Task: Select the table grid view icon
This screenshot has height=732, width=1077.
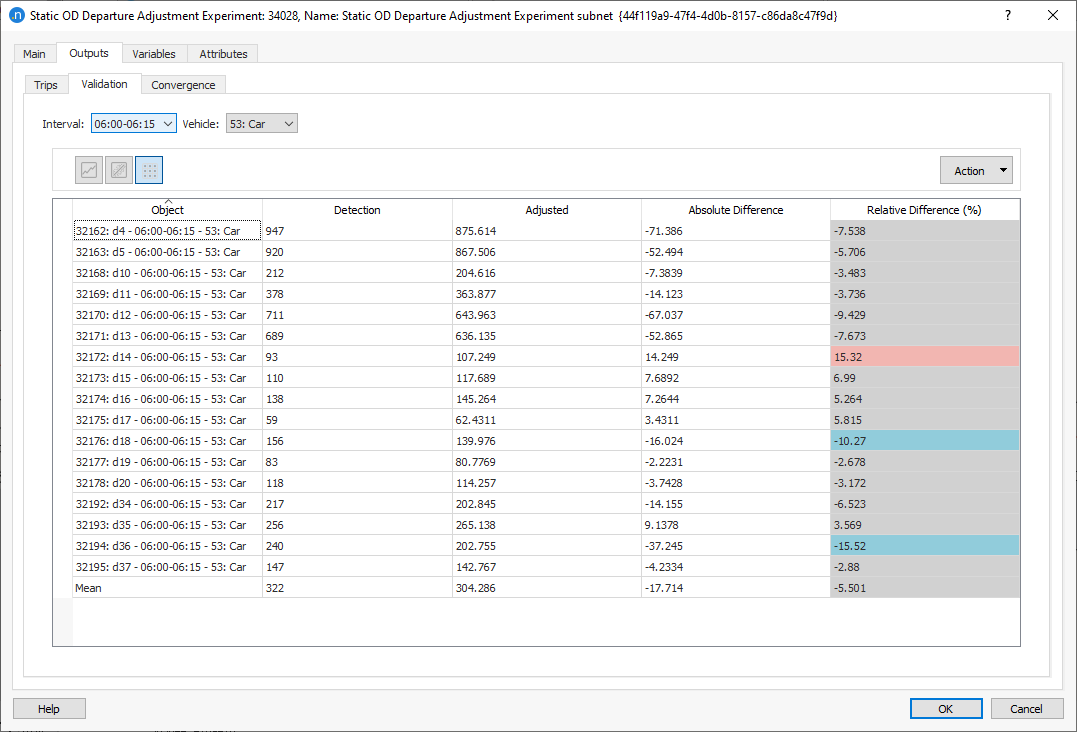Action: coord(148,169)
